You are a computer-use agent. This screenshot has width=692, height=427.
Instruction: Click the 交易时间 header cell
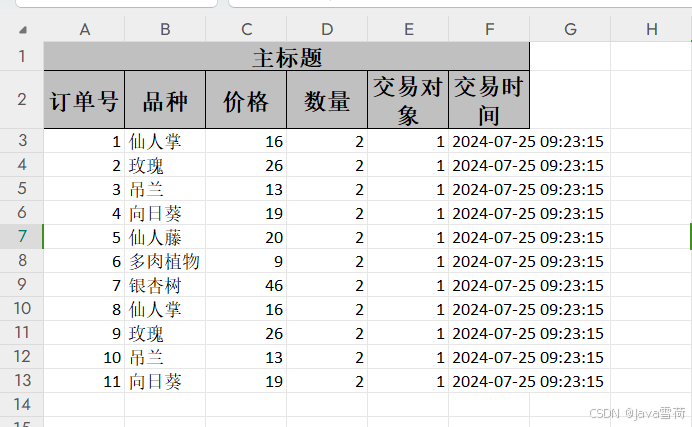click(489, 100)
